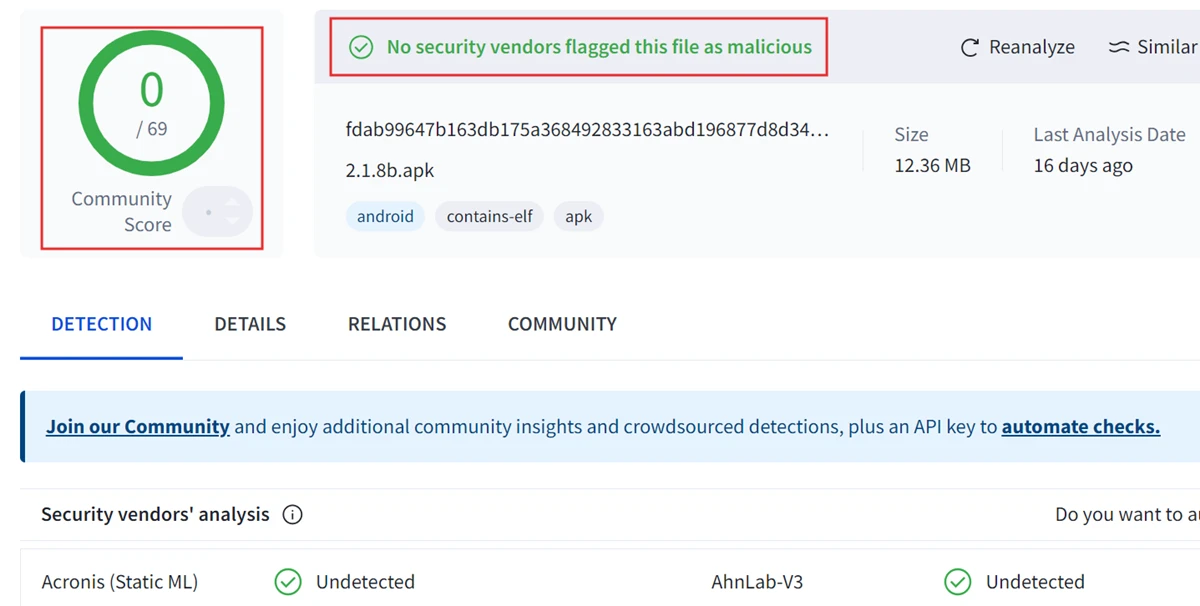Upvote using the community score up arrow
The height and width of the screenshot is (606, 1200).
coord(233,203)
